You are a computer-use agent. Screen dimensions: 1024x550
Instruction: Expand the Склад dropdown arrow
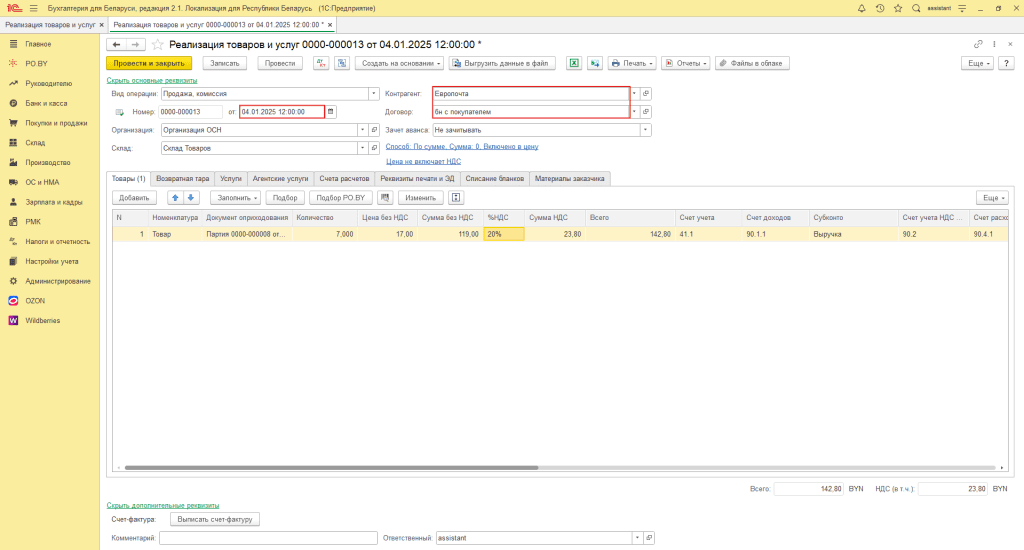pyautogui.click(x=362, y=148)
